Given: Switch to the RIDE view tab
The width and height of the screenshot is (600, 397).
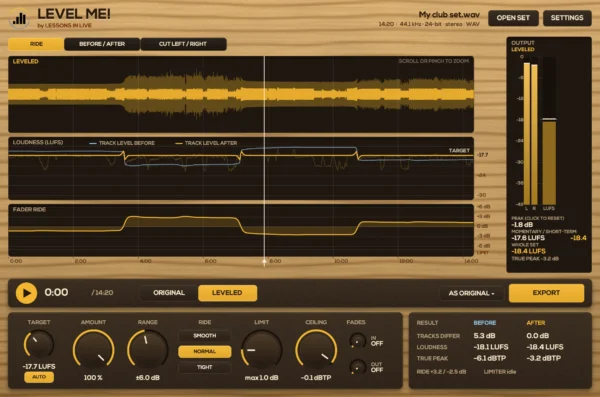Looking at the screenshot, I should tap(36, 44).
